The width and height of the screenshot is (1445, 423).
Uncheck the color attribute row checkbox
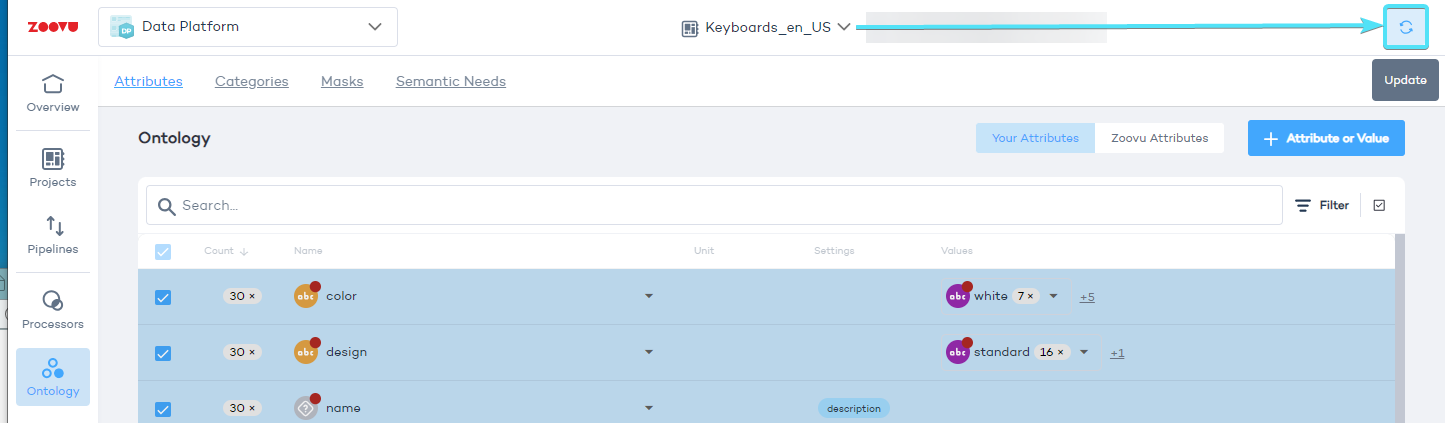coord(163,297)
